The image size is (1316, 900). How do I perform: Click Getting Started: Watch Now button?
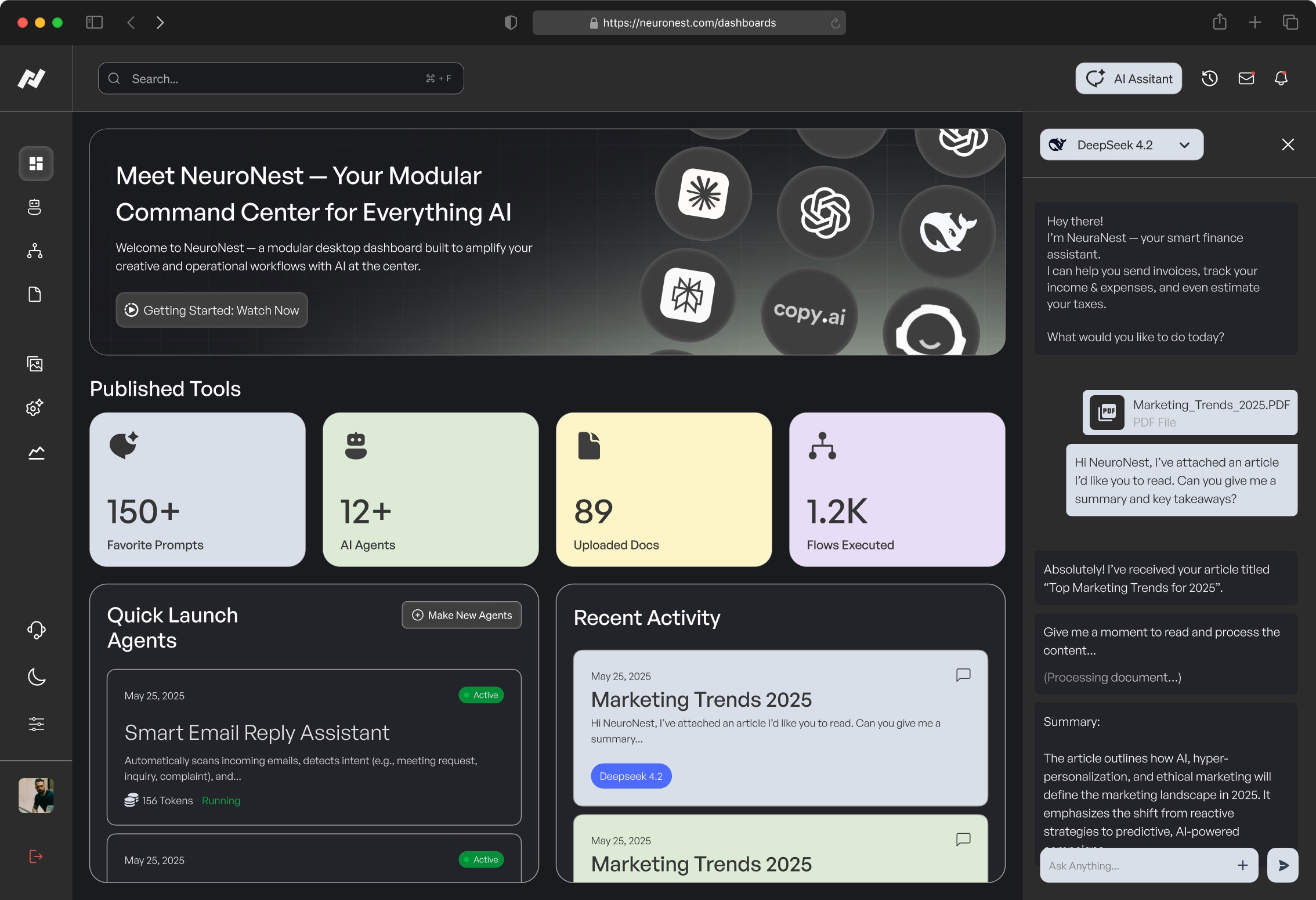212,310
